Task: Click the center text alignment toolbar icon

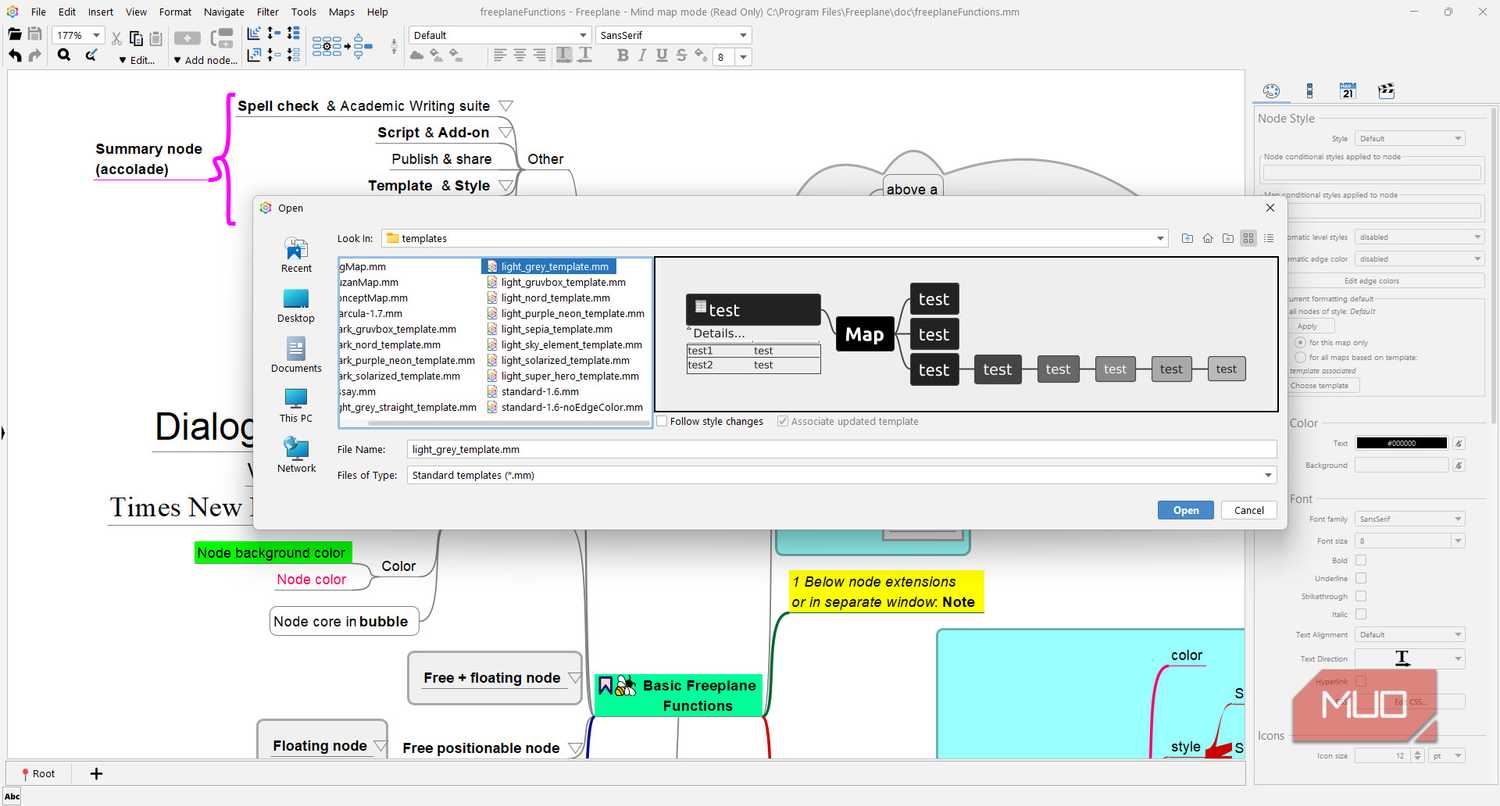Action: click(520, 56)
